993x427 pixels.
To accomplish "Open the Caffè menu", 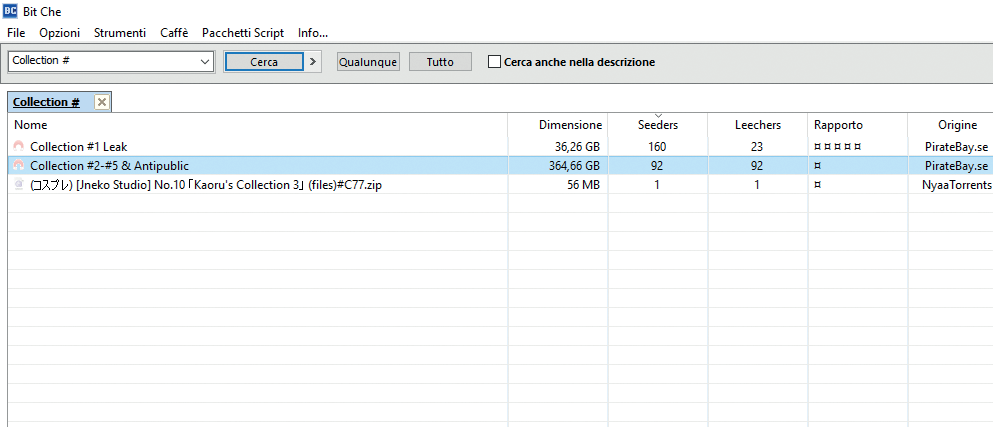I will point(174,33).
